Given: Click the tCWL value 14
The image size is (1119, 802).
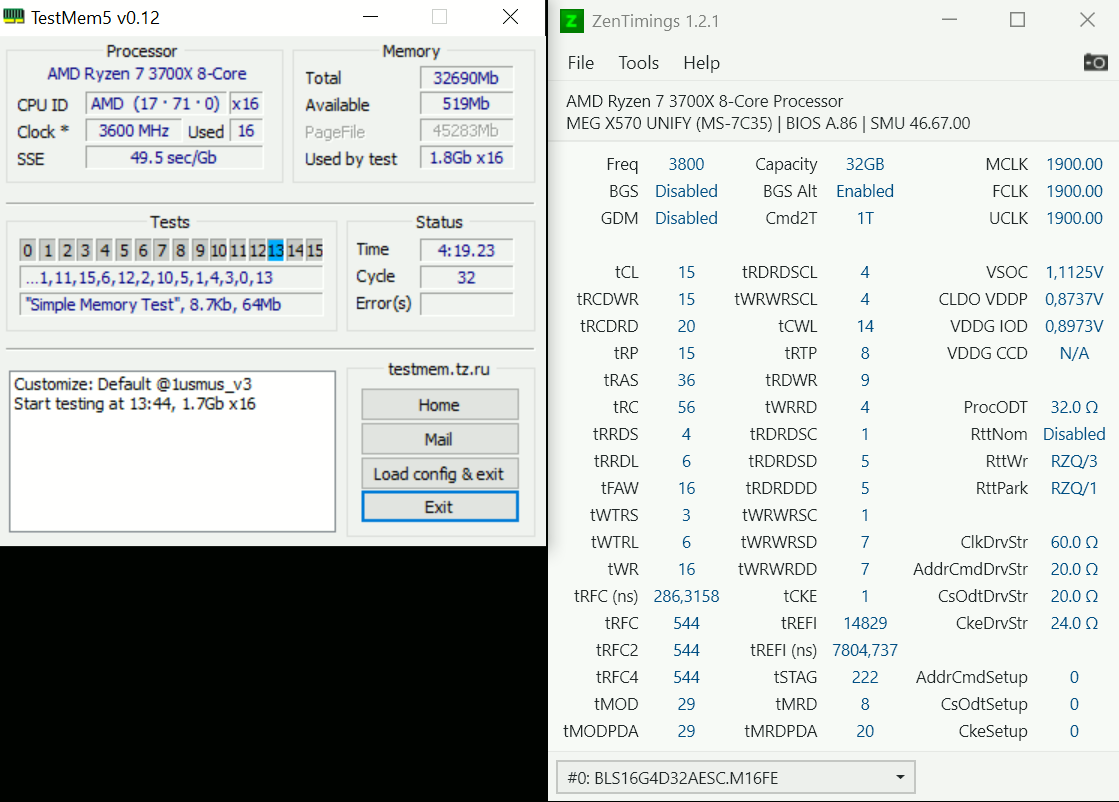Looking at the screenshot, I should pyautogui.click(x=865, y=326).
